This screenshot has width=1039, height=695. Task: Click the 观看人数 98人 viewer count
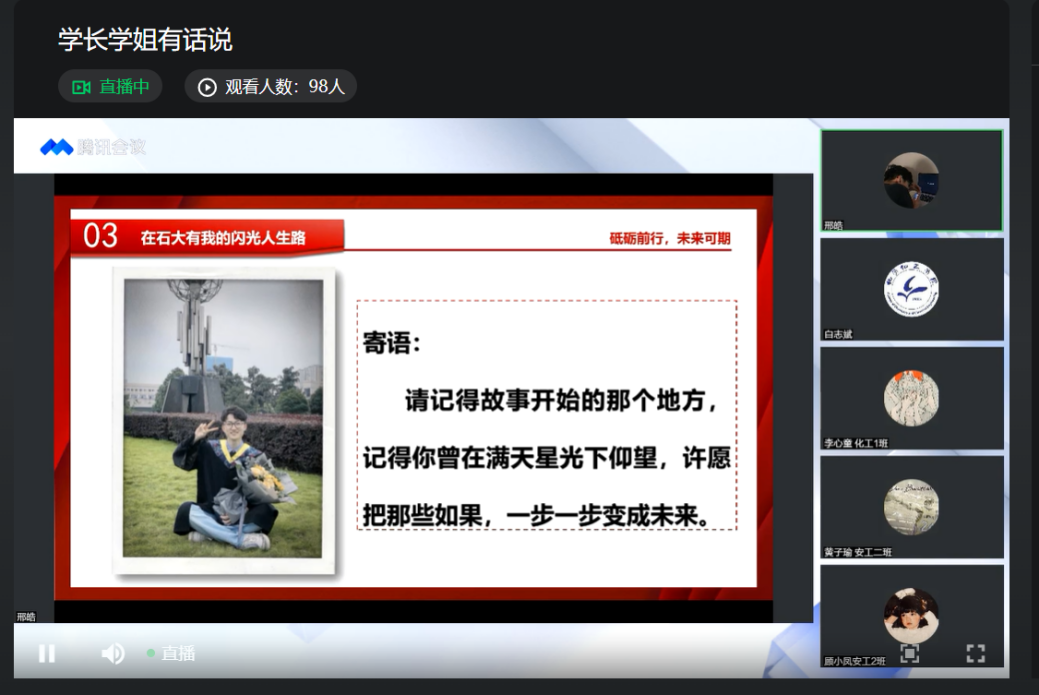(270, 86)
